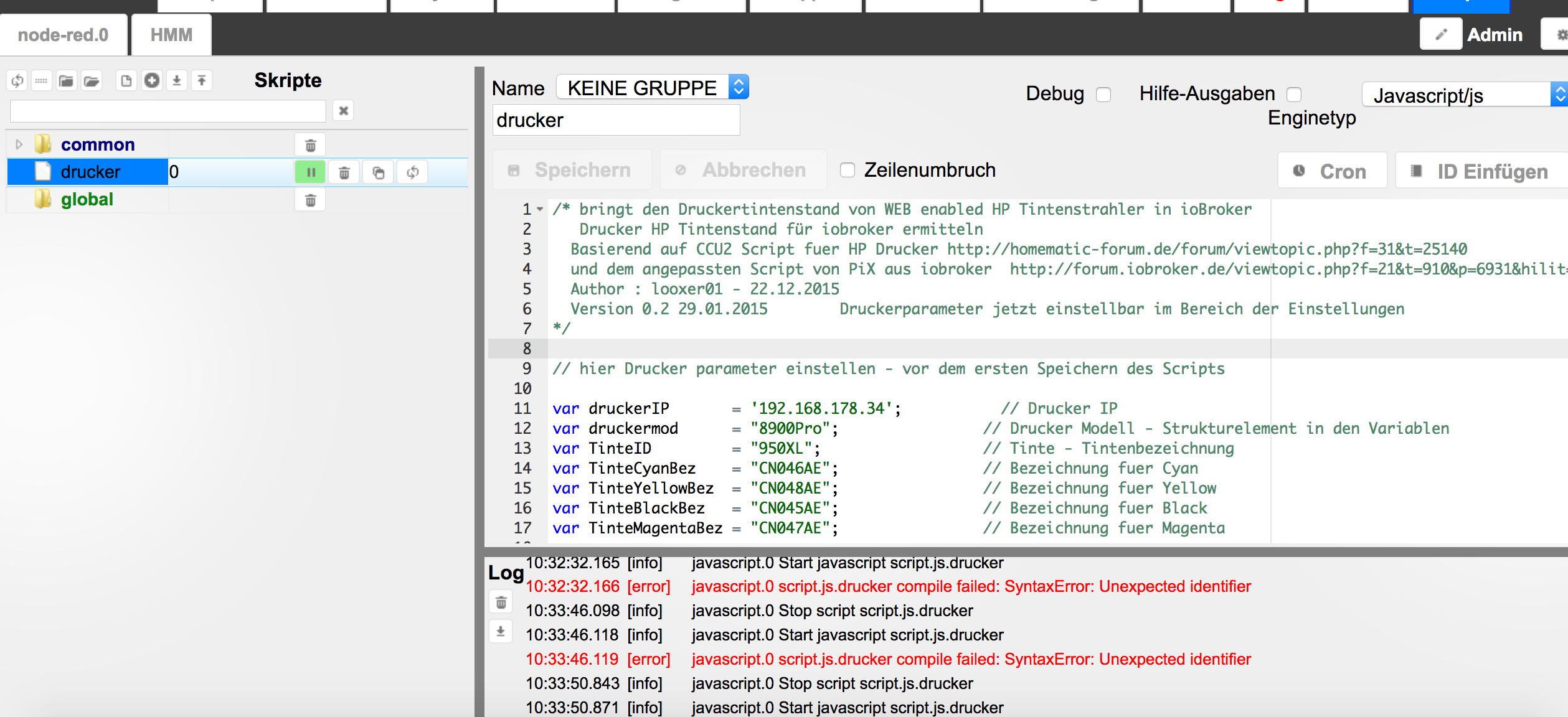The width and height of the screenshot is (1568, 717).
Task: Select the global folder row
Action: [x=237, y=199]
